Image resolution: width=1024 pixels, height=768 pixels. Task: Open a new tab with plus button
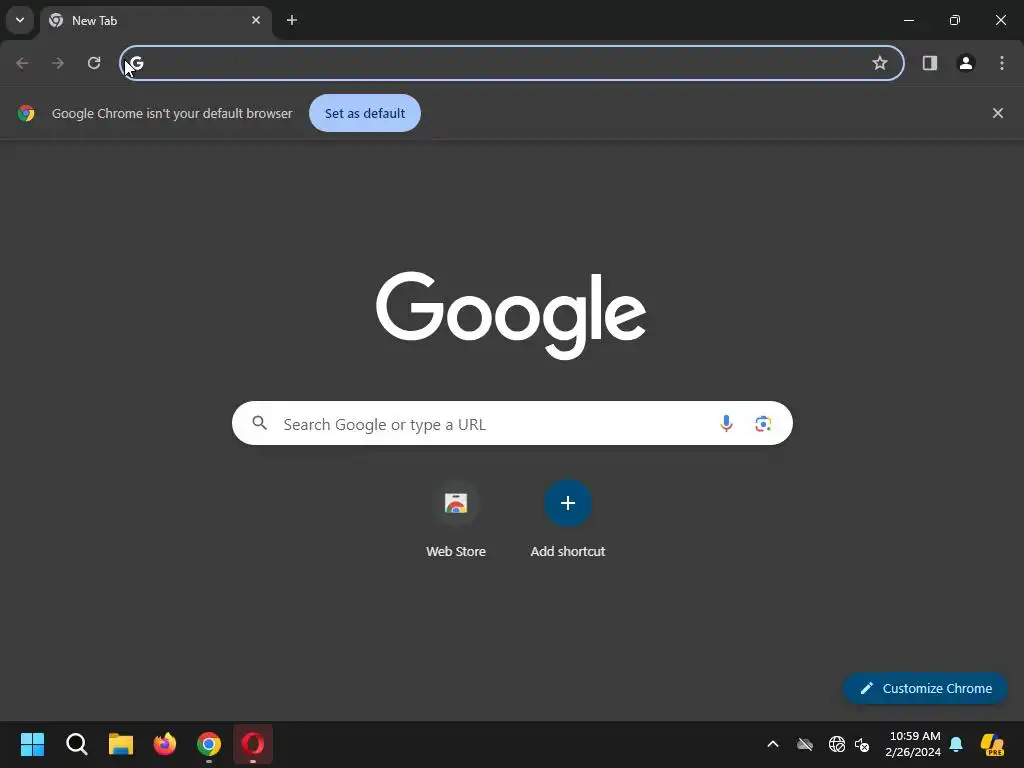click(x=292, y=20)
